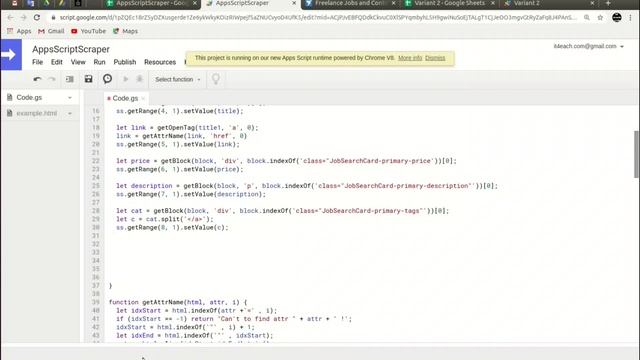Open the View menu
640x360 pixels.
[78, 62]
